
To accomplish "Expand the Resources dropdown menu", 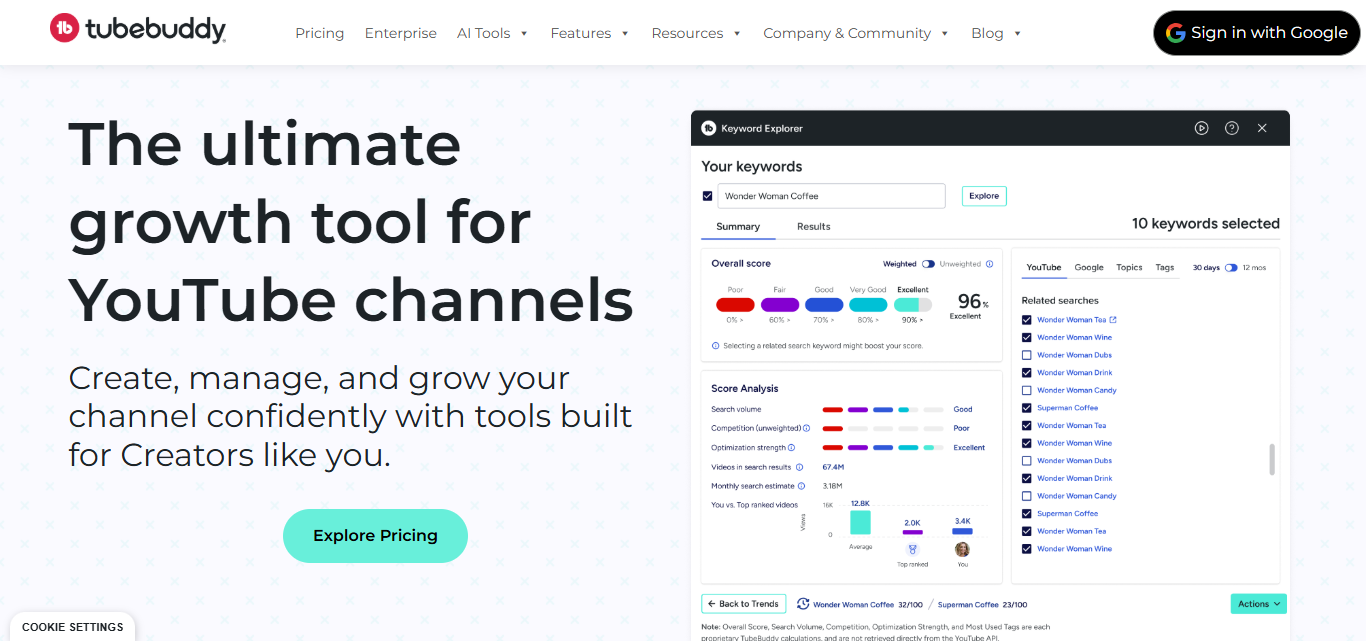I will [696, 33].
